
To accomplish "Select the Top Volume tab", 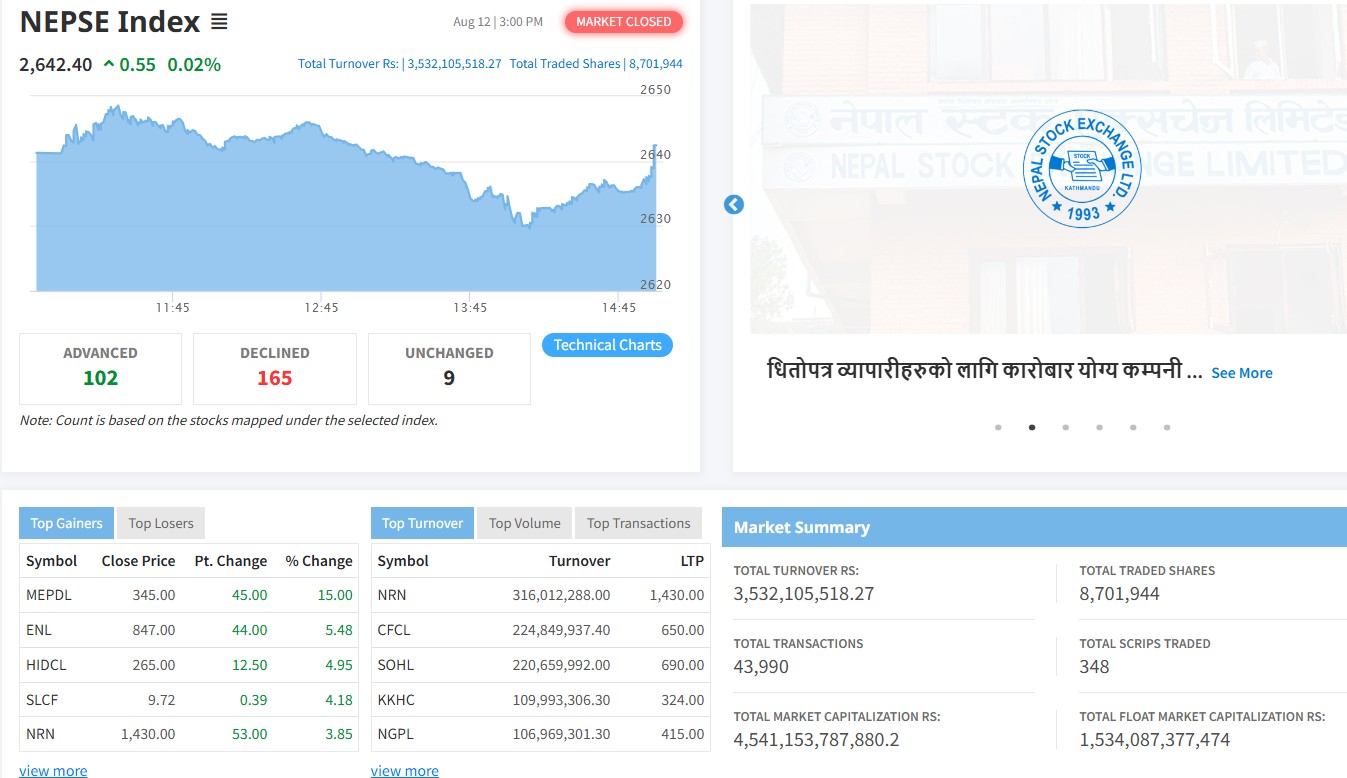I will coord(525,523).
